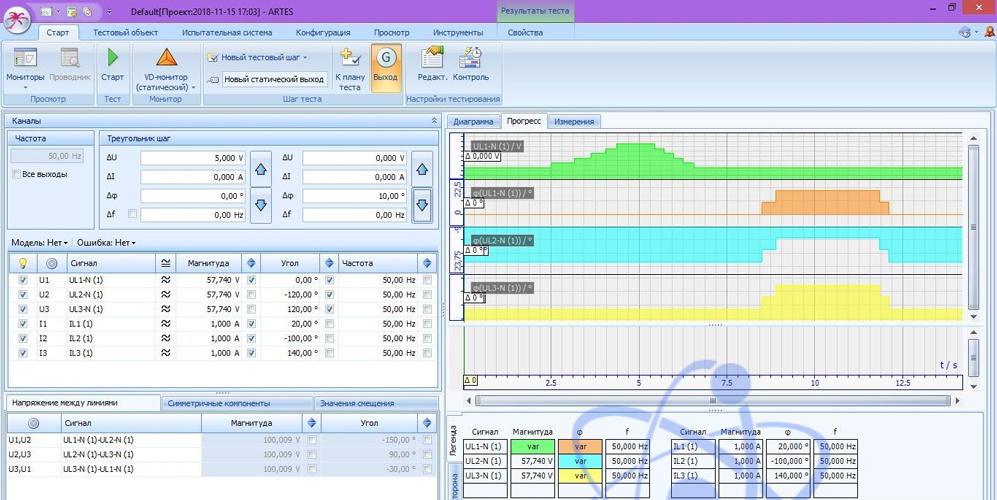Click the Контроль icon in the ribbon
This screenshot has height=500, width=997.
pos(470,58)
